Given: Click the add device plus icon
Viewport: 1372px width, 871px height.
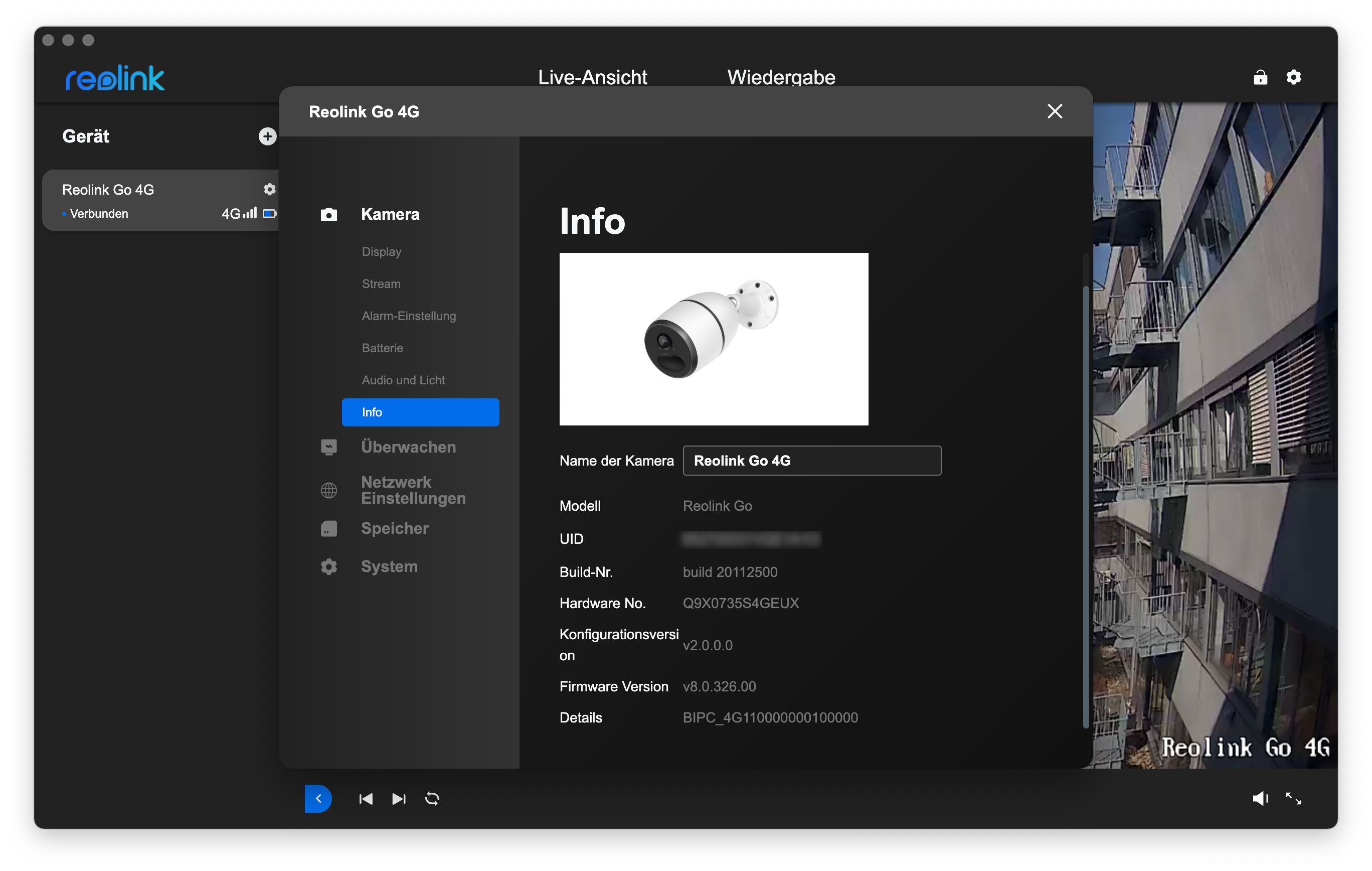Looking at the screenshot, I should (267, 136).
